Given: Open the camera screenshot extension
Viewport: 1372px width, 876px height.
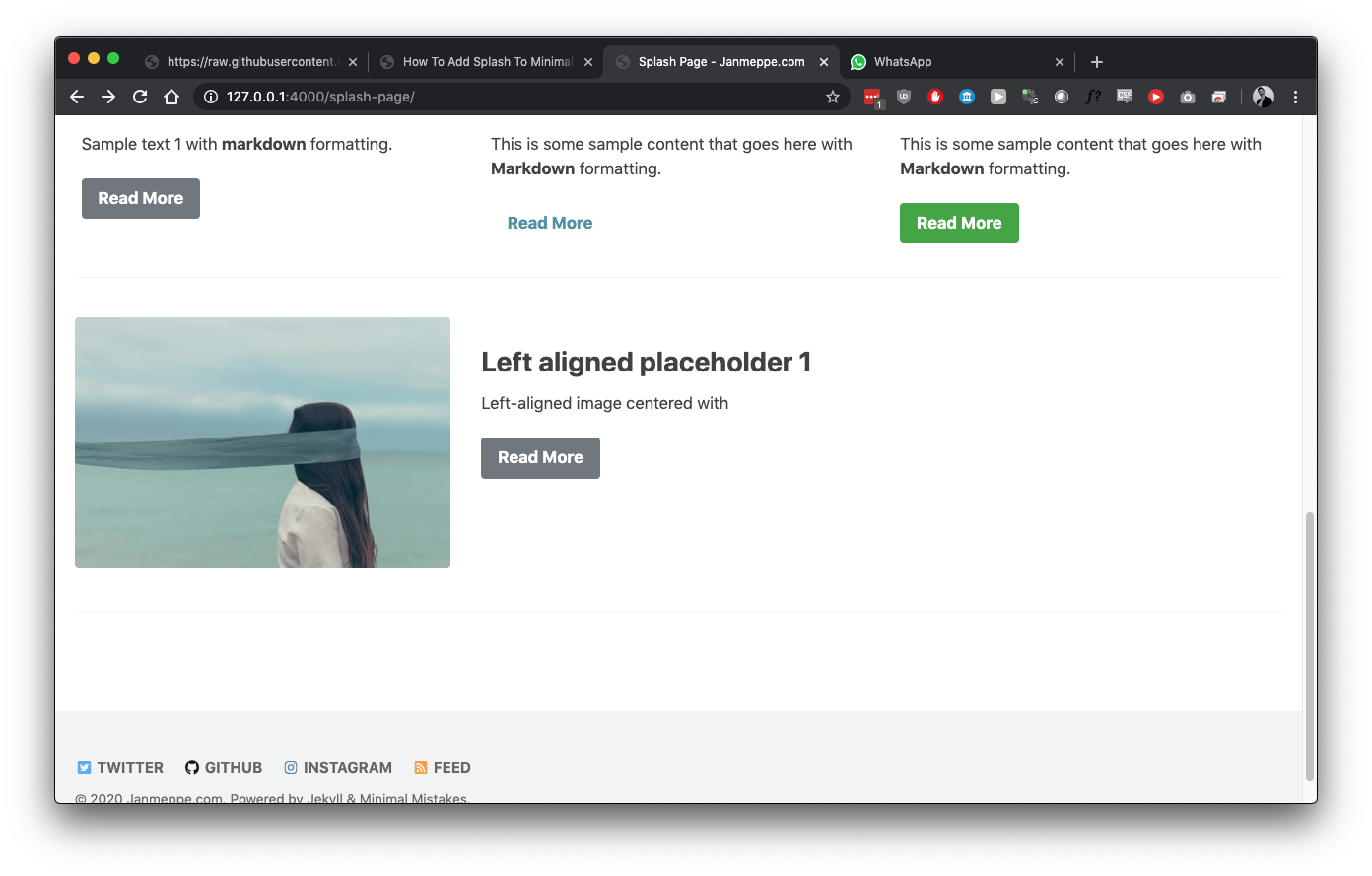Looking at the screenshot, I should coord(1188,97).
